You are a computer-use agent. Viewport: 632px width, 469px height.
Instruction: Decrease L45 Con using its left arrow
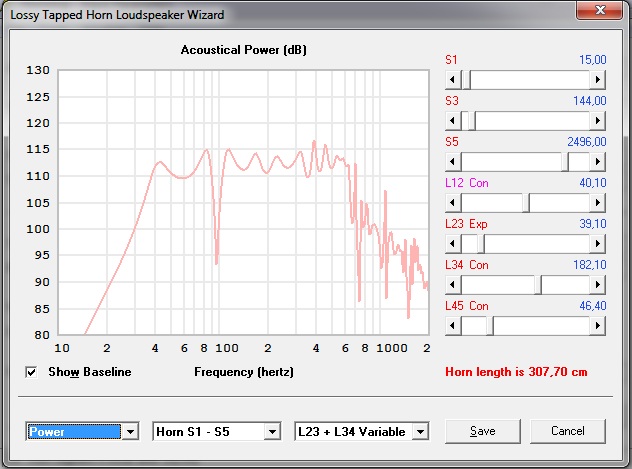[453, 326]
